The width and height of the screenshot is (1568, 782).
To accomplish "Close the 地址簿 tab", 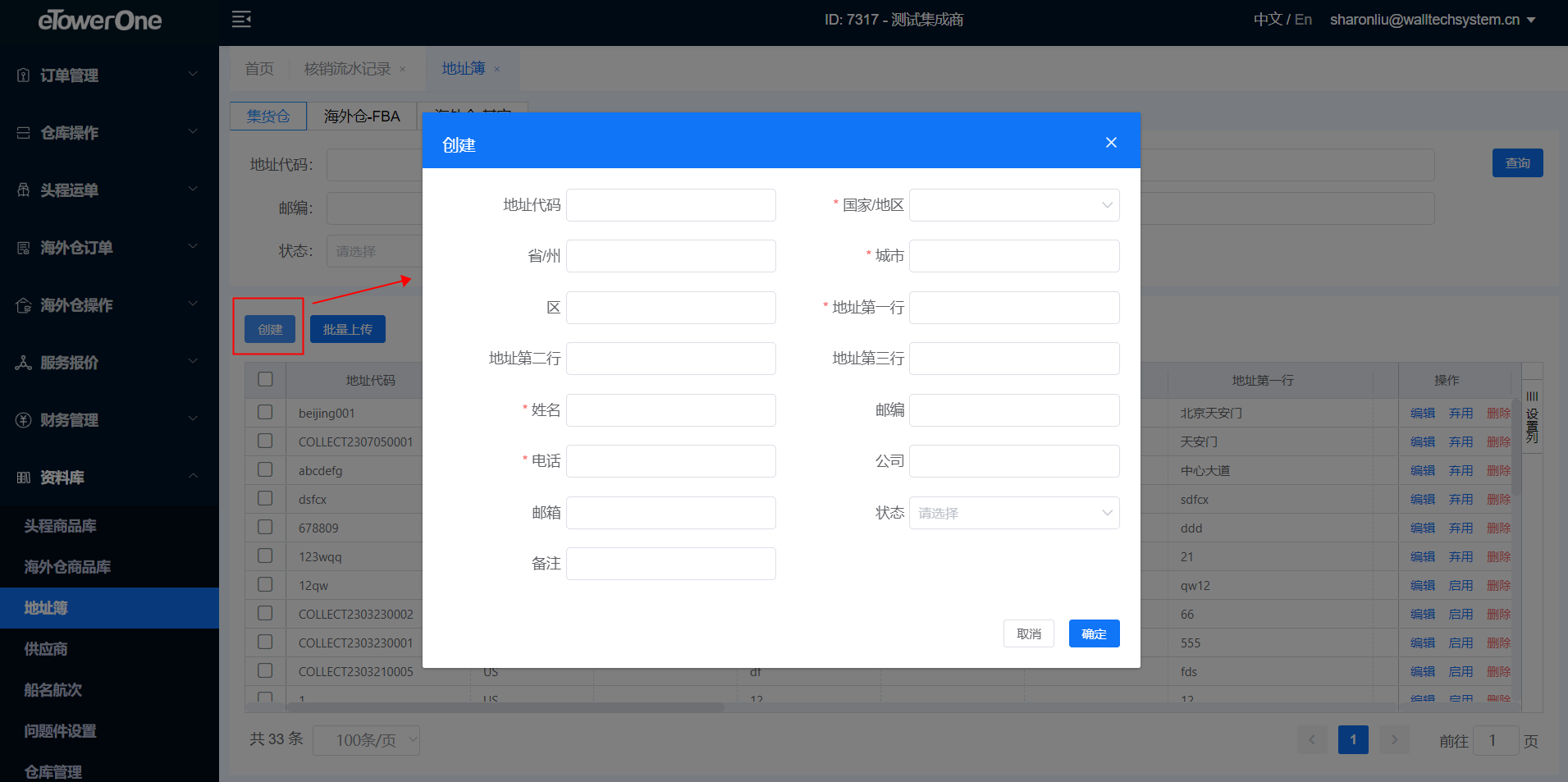I will pos(496,70).
